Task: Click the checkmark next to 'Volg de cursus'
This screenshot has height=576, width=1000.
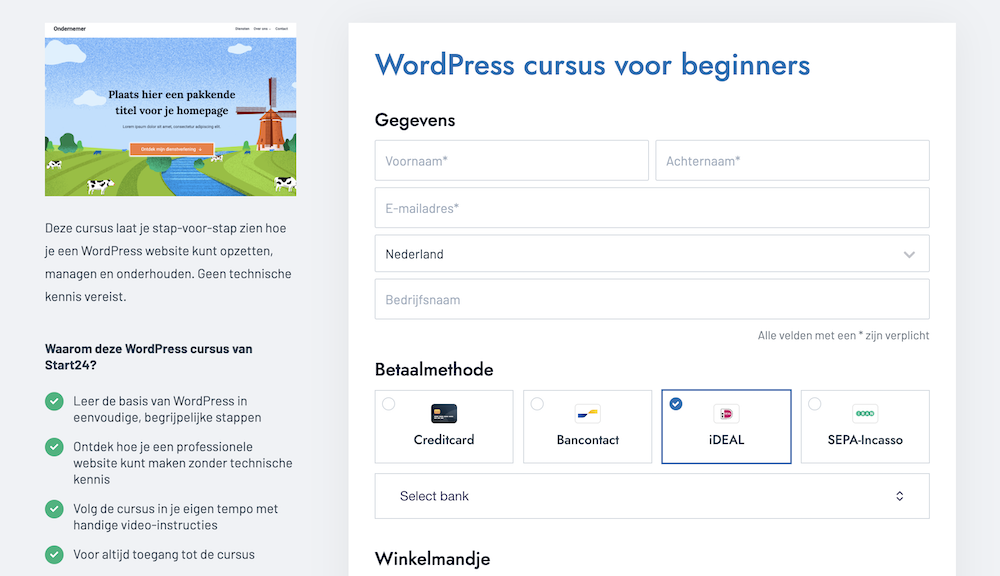Action: (54, 510)
